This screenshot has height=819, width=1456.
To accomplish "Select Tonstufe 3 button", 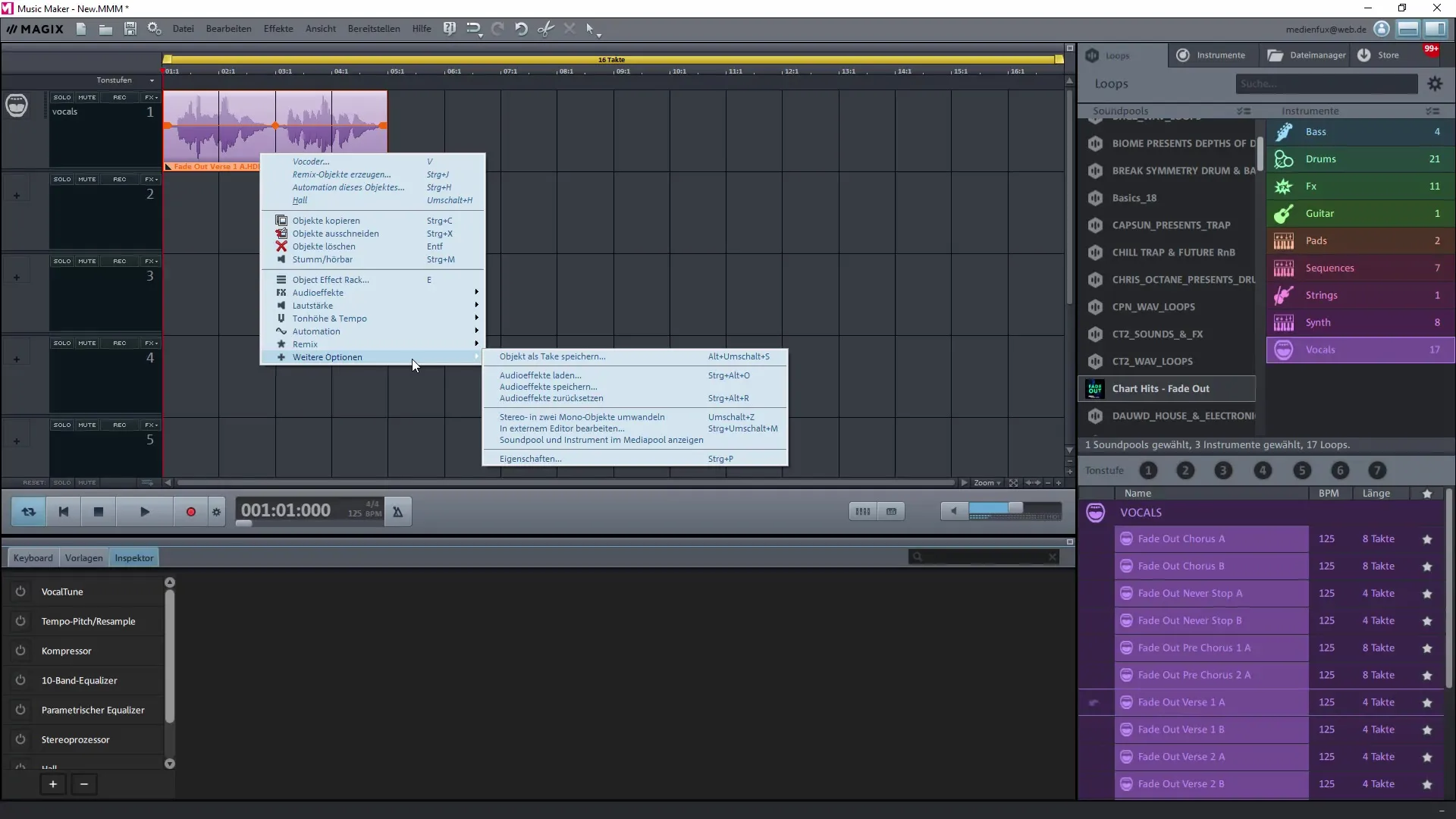I will coord(1223,470).
